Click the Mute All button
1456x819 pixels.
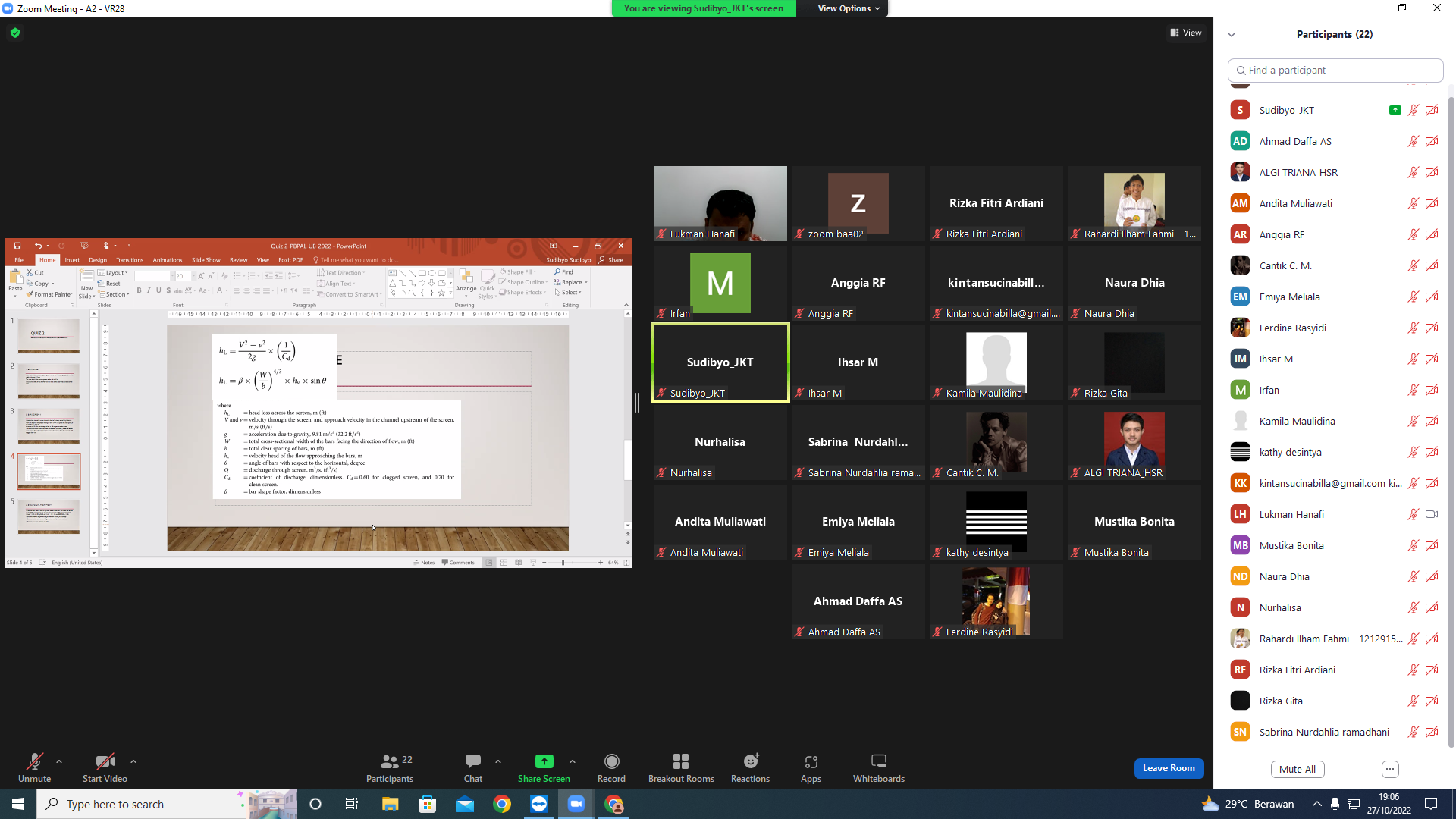pyautogui.click(x=1297, y=769)
